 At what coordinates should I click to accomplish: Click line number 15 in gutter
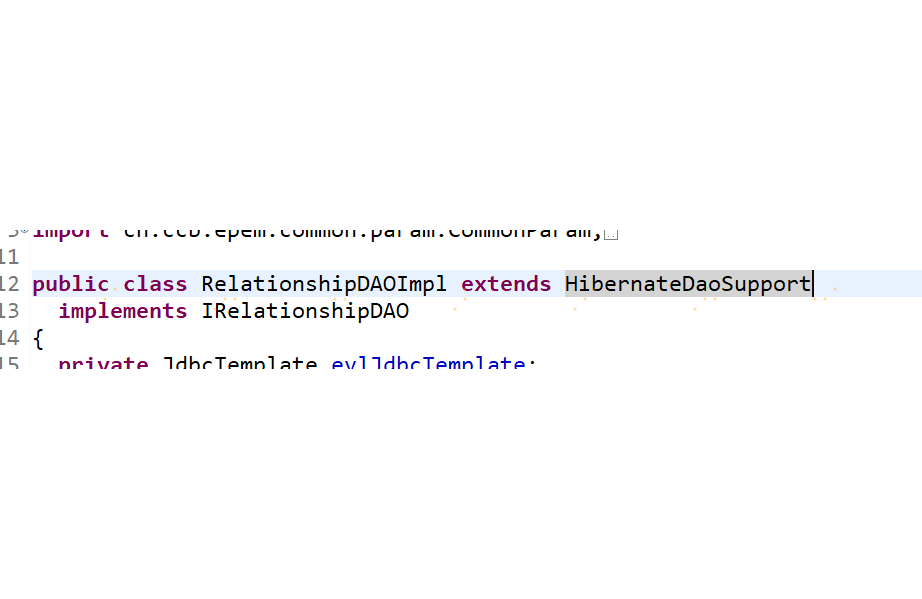[x=9, y=362]
